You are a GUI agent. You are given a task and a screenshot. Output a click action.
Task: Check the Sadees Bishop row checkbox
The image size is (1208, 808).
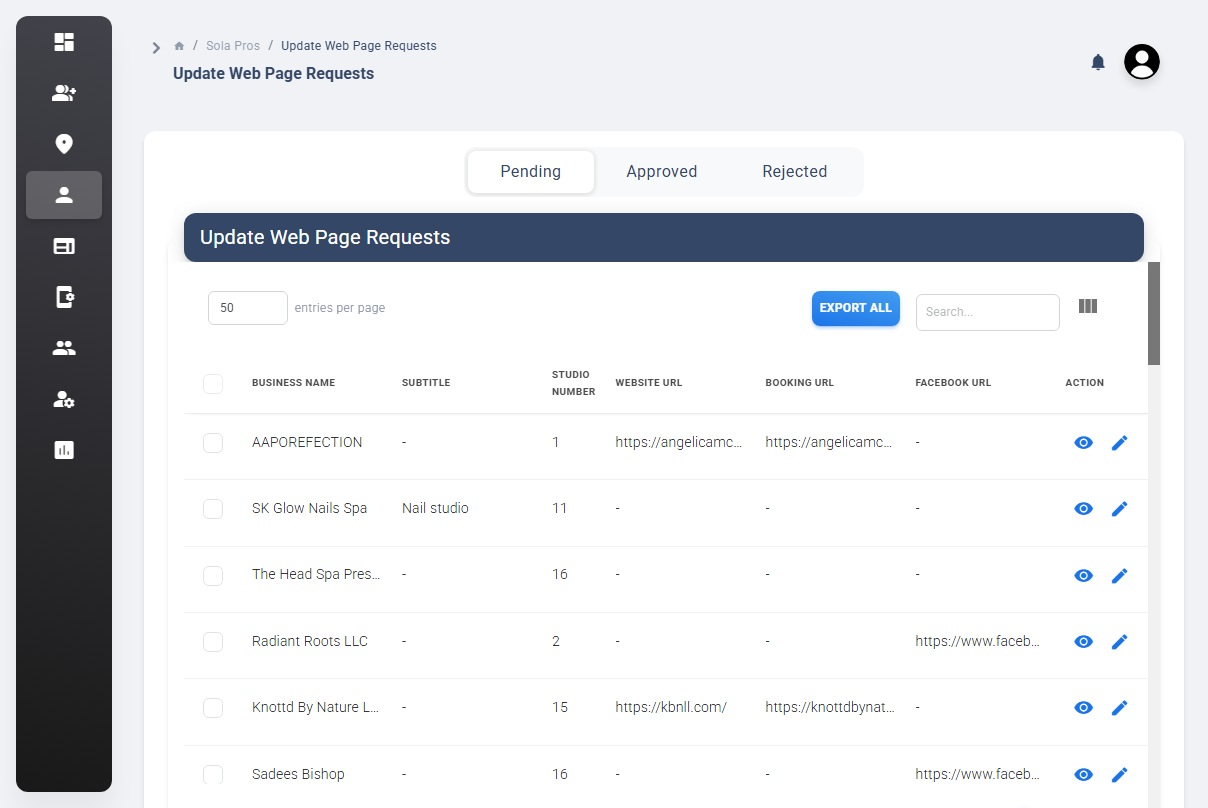click(x=213, y=774)
